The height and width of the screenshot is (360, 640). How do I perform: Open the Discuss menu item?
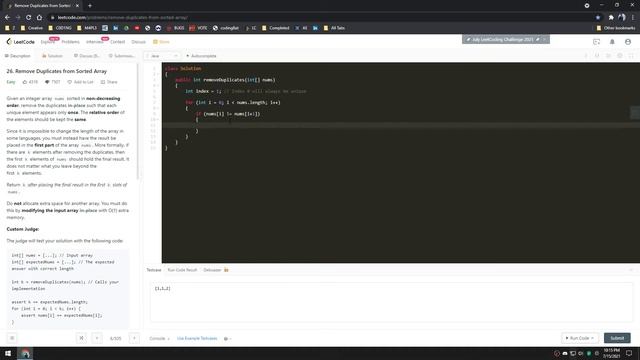pos(138,42)
